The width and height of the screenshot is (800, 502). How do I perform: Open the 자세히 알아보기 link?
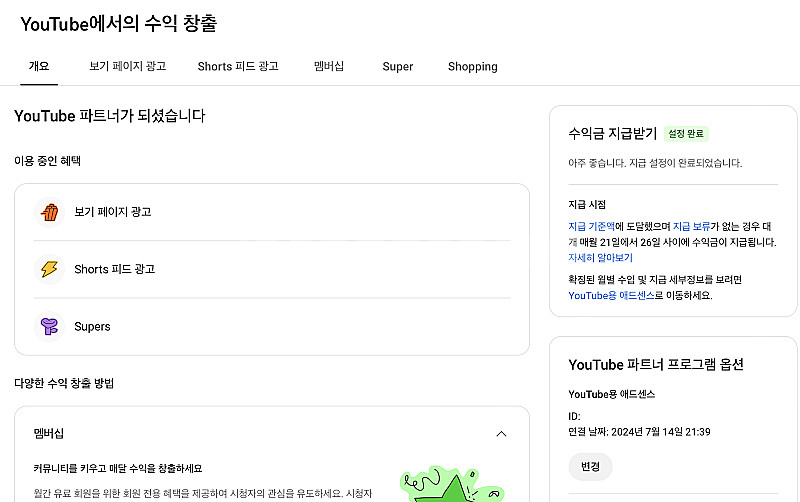coord(601,258)
